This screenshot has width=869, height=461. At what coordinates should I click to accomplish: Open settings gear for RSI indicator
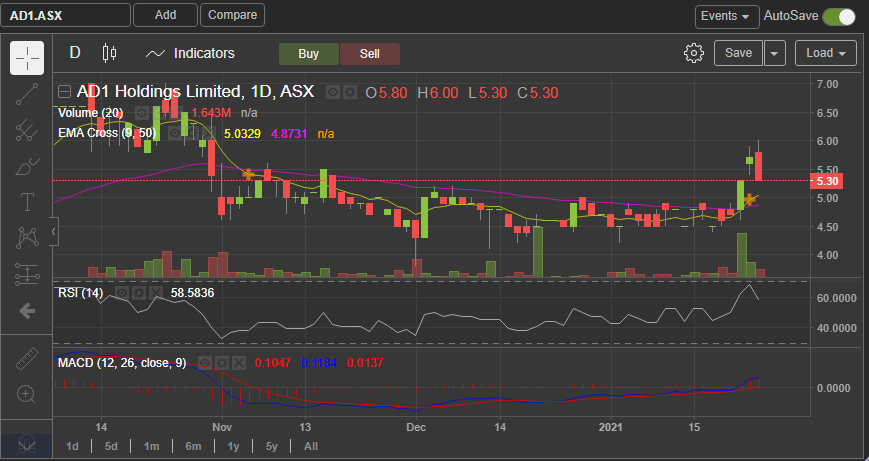coord(139,293)
